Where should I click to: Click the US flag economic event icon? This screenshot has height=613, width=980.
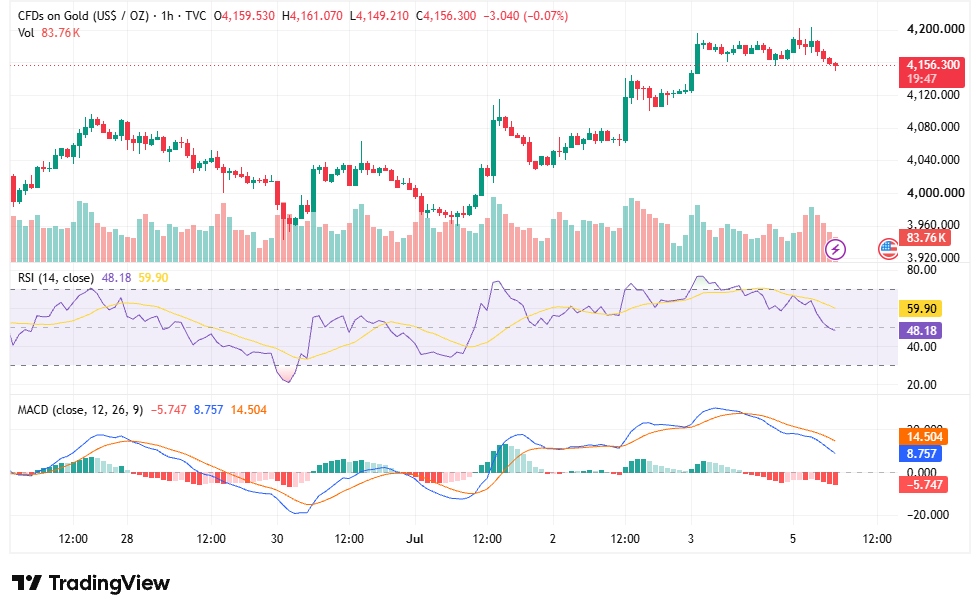tap(888, 249)
